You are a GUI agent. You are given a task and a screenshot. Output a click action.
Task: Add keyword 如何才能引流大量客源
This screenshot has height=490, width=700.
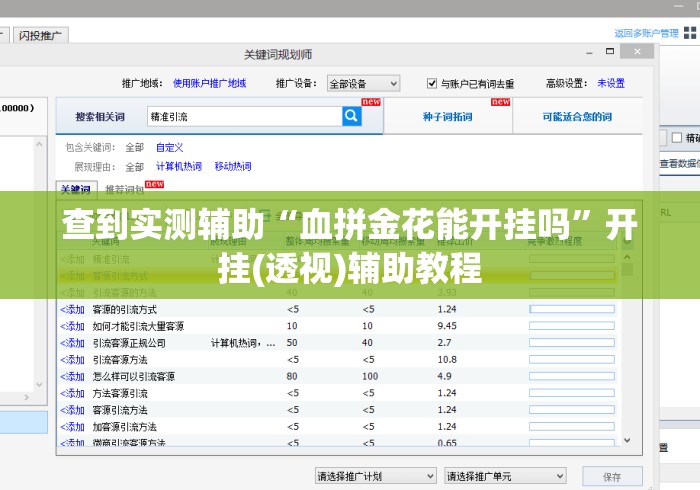pyautogui.click(x=72, y=326)
